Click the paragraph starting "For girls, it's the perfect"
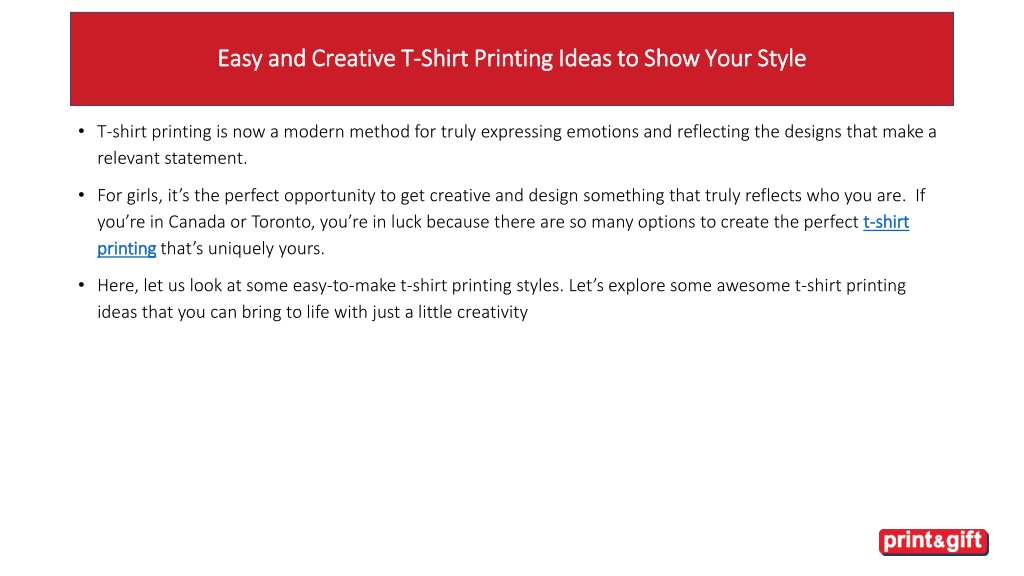This screenshot has width=1024, height=576. coord(511,222)
